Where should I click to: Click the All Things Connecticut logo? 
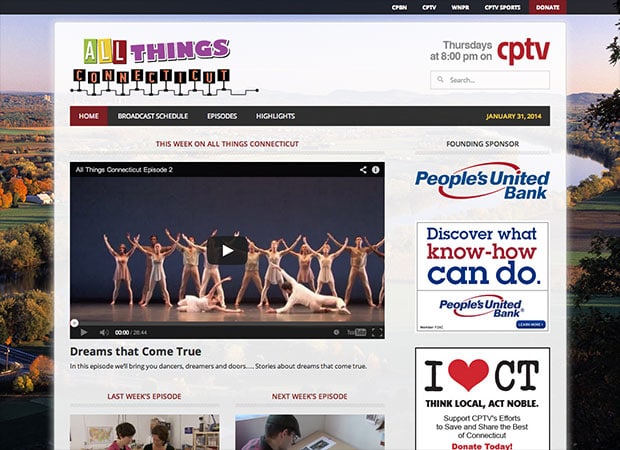coord(164,66)
